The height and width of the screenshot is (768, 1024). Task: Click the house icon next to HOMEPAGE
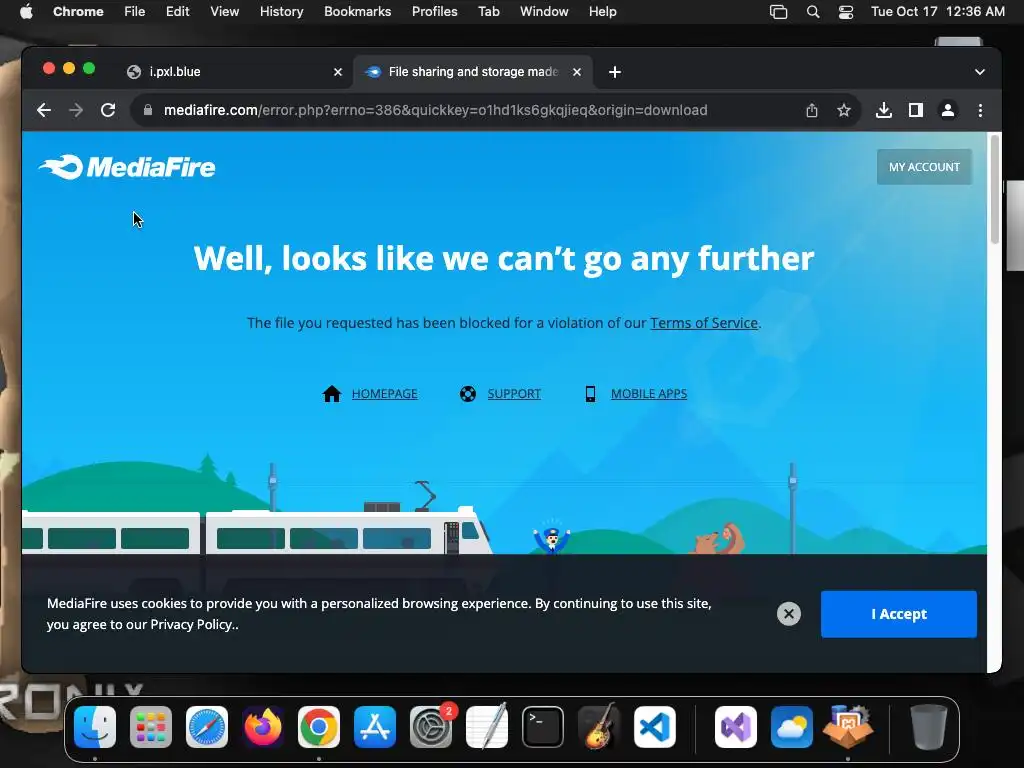point(332,394)
